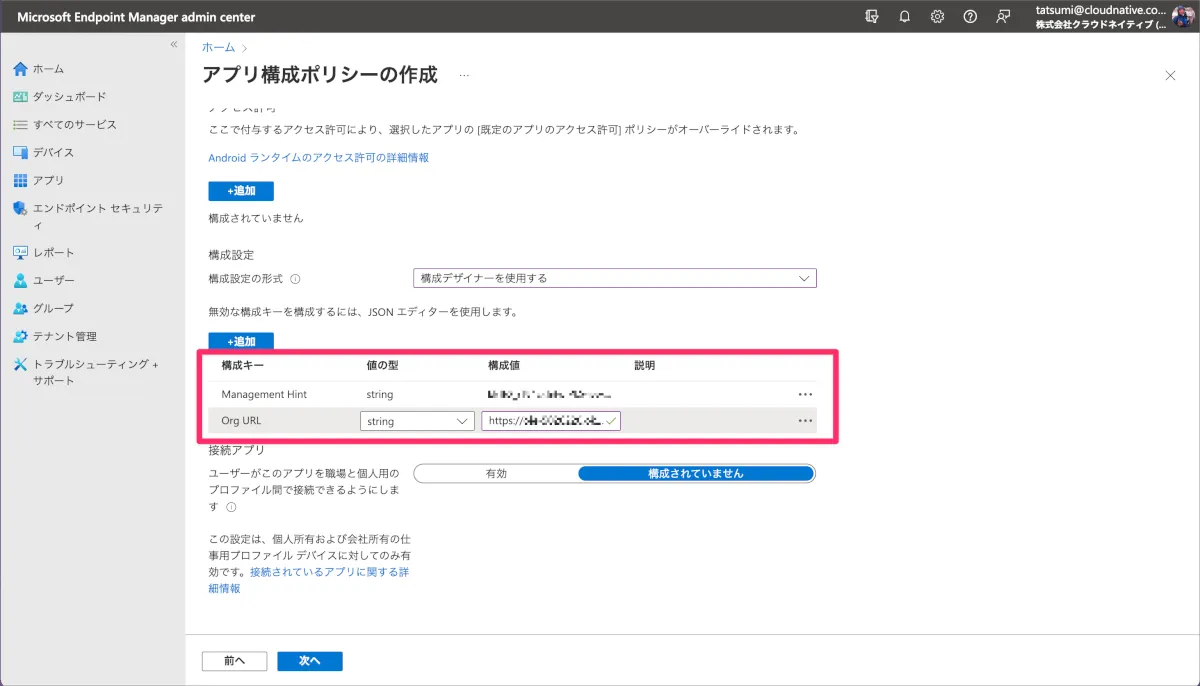The width and height of the screenshot is (1200, 686).
Task: Open more options for Org URL row
Action: [805, 421]
